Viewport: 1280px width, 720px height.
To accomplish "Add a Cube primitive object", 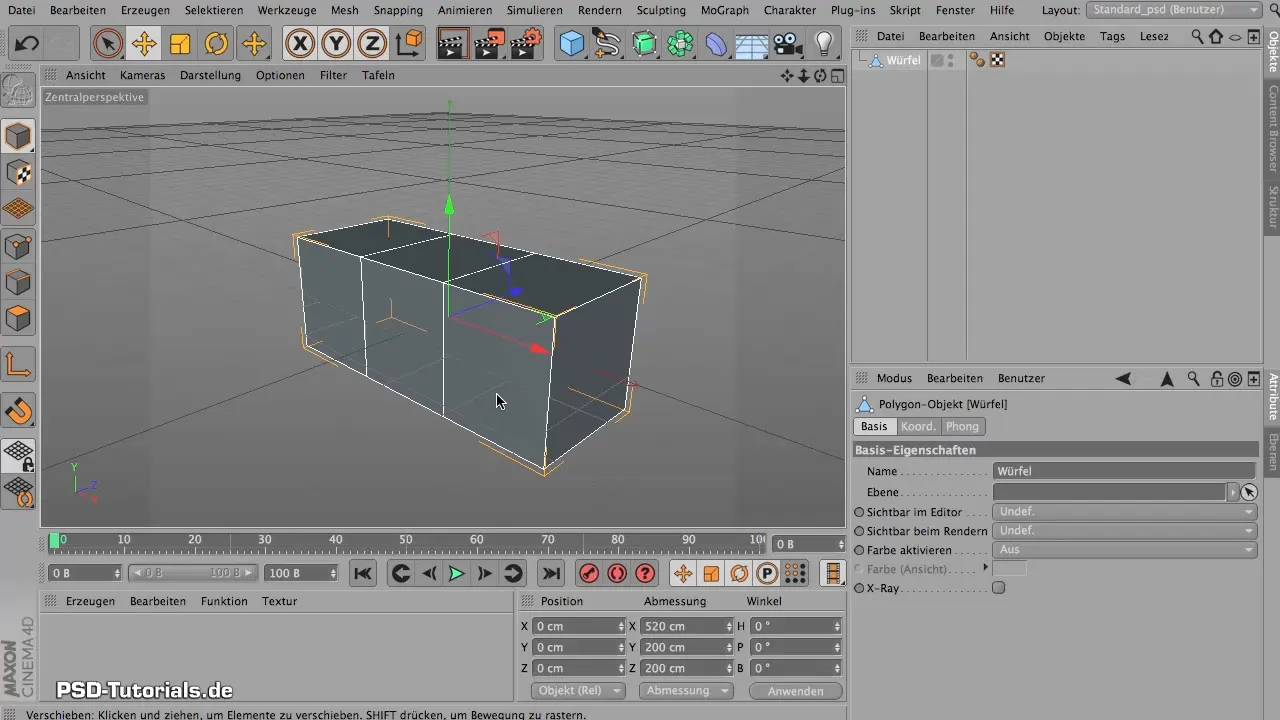I will (x=572, y=44).
